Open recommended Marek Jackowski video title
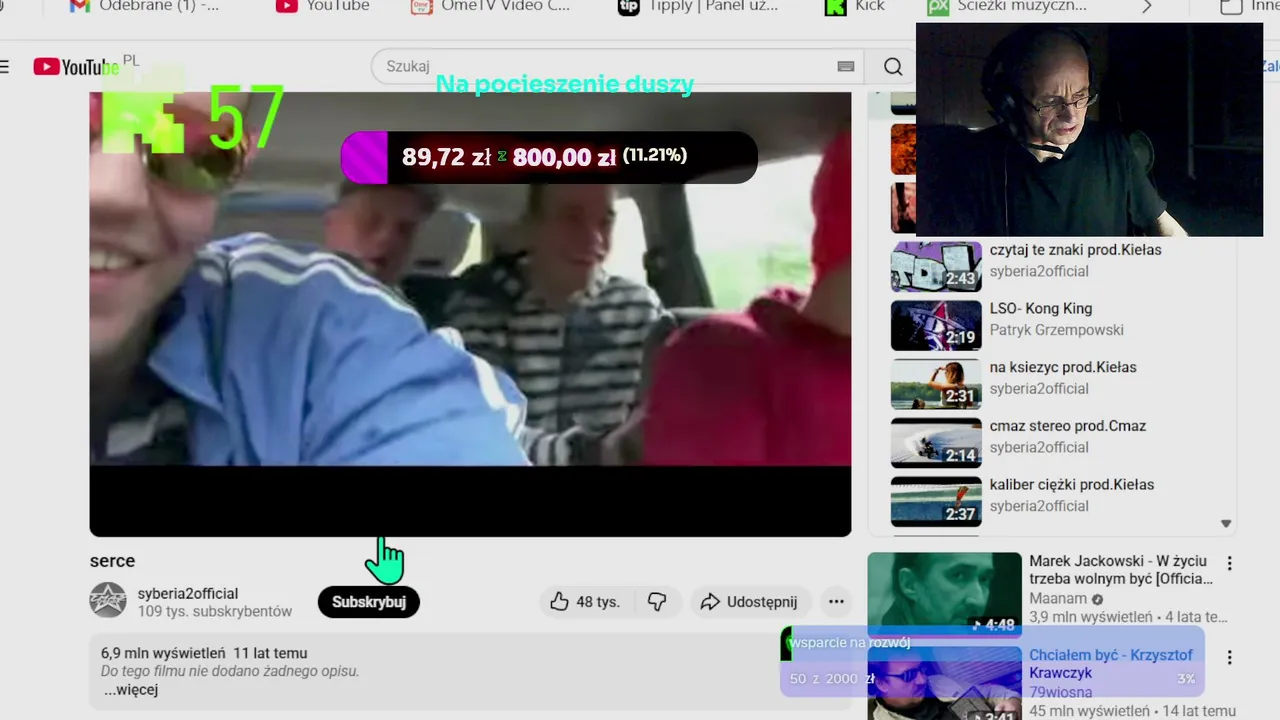 1121,570
